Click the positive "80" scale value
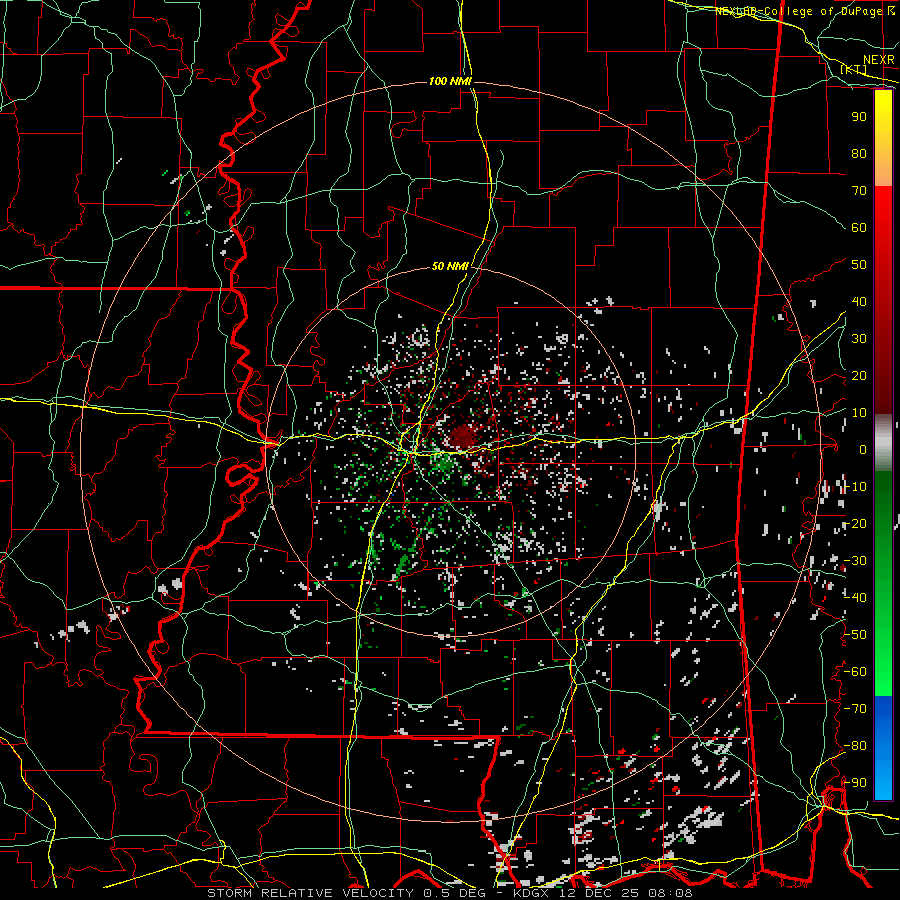Image resolution: width=900 pixels, height=900 pixels. tap(859, 154)
